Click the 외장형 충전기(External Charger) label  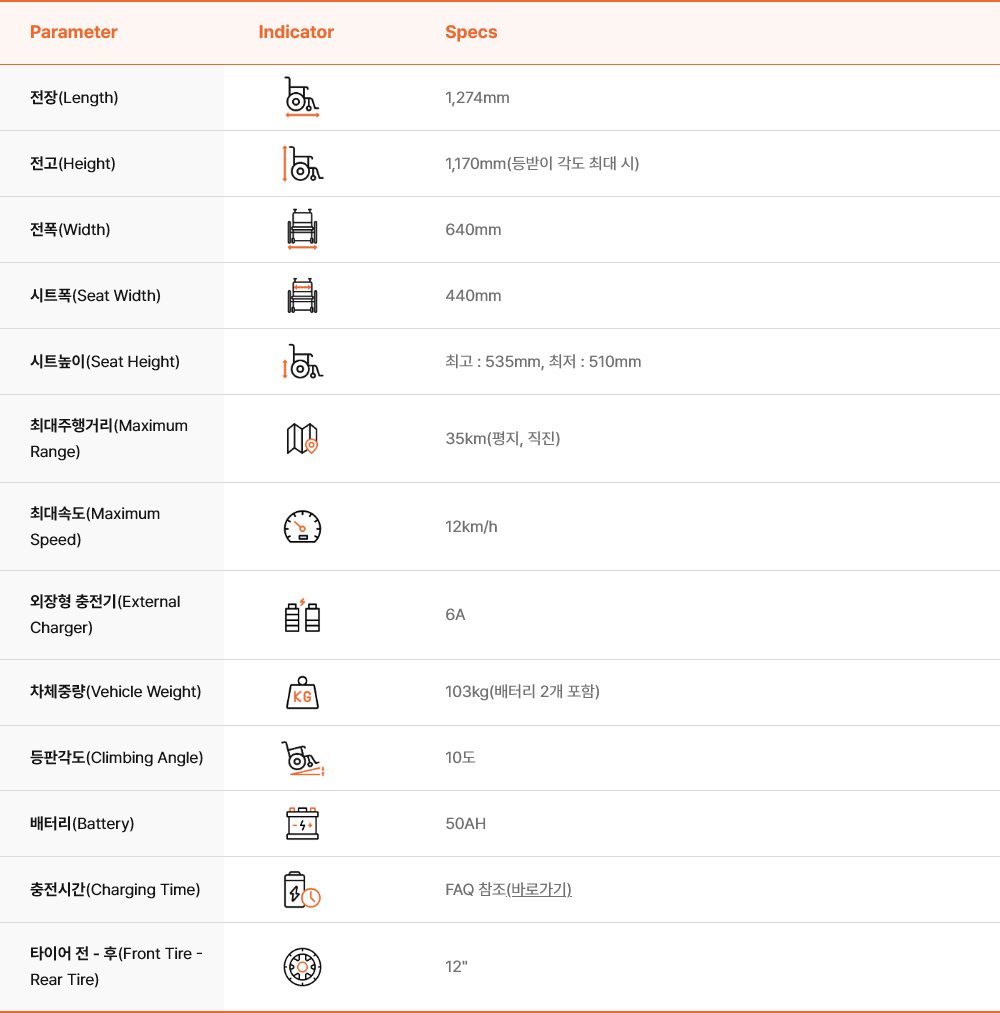click(105, 614)
